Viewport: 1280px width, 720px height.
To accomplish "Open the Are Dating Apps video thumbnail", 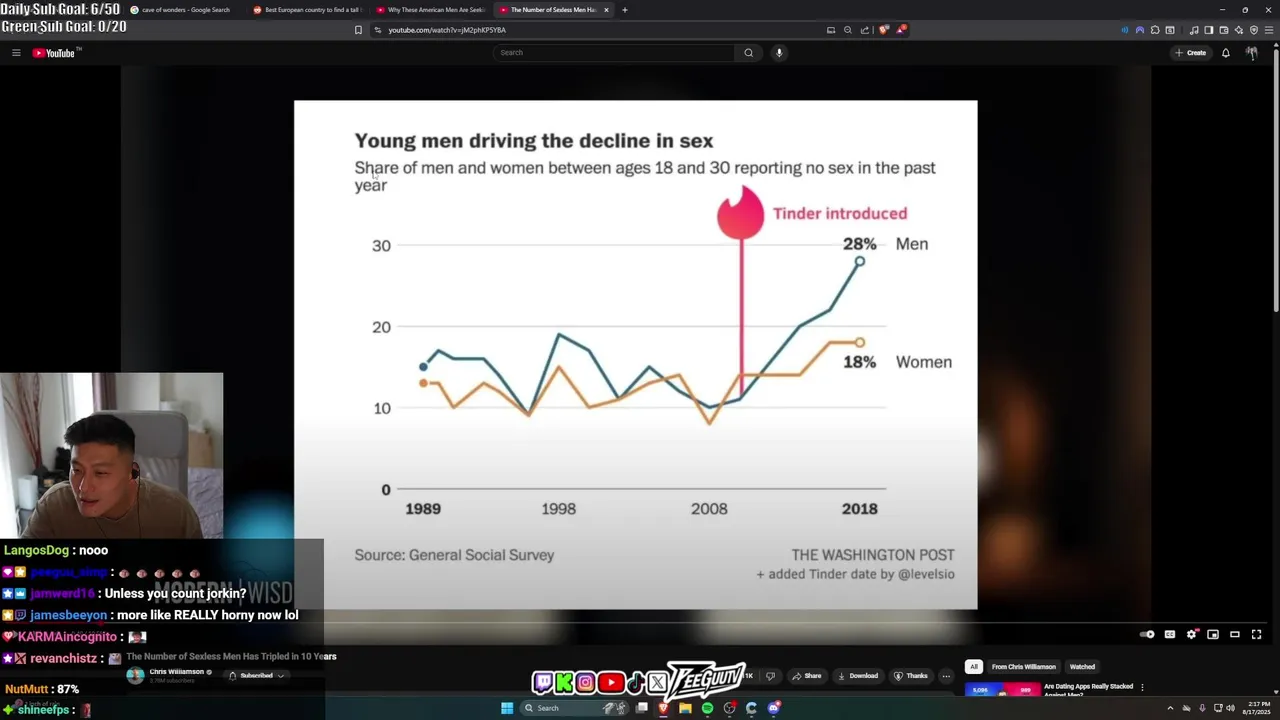I will click(1002, 689).
